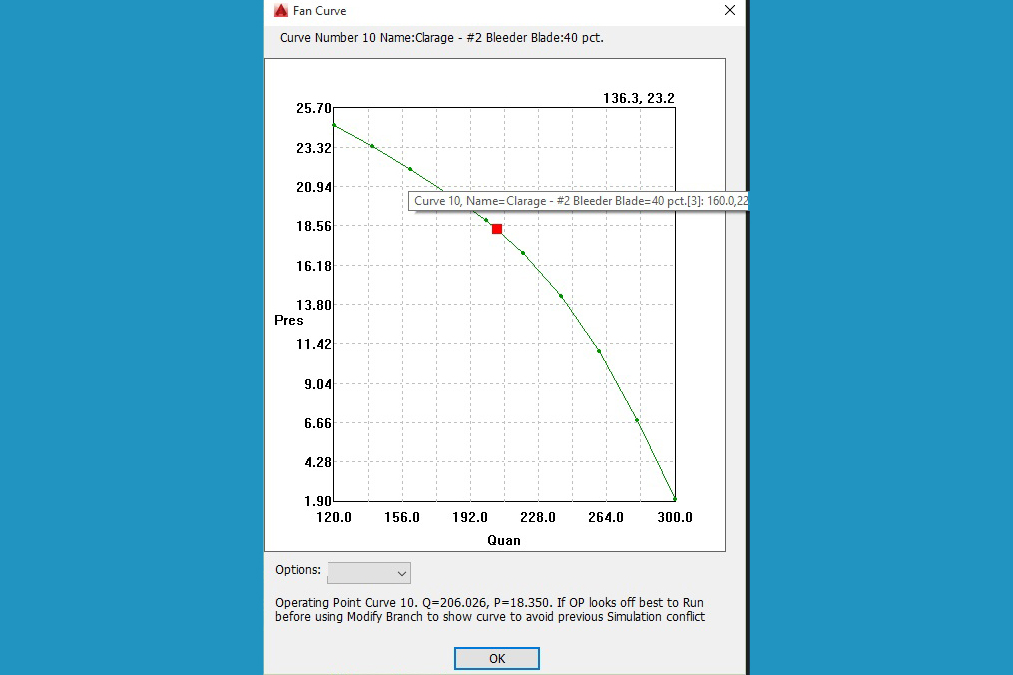The height and width of the screenshot is (675, 1013).
Task: Select the curve point just right of red marker
Action: tap(523, 253)
